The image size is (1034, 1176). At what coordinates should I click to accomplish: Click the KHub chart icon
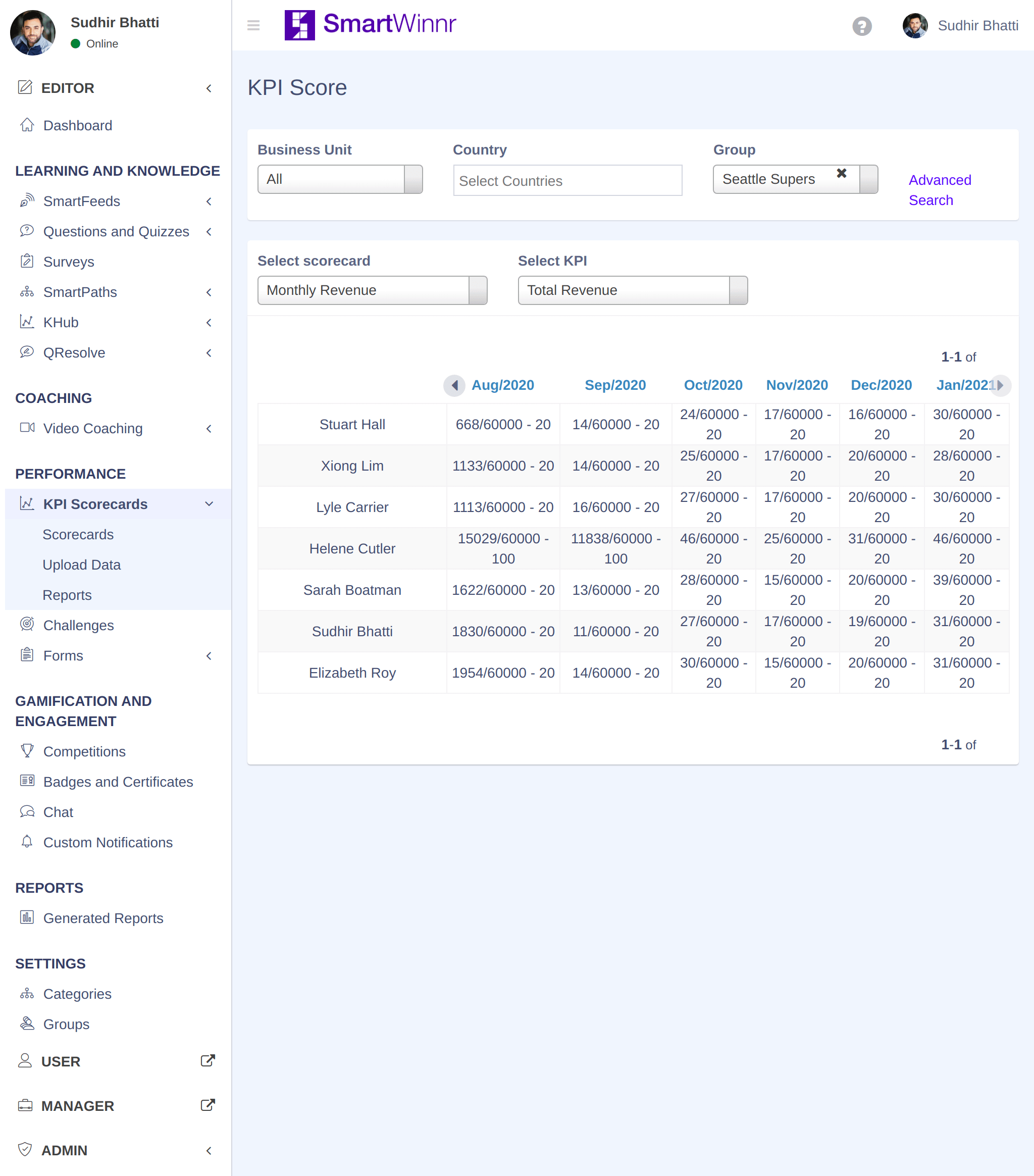(x=27, y=322)
